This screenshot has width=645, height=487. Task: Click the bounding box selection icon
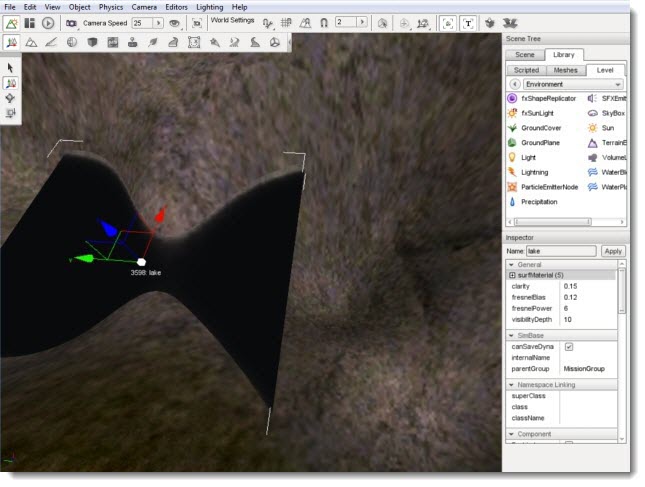(382, 23)
